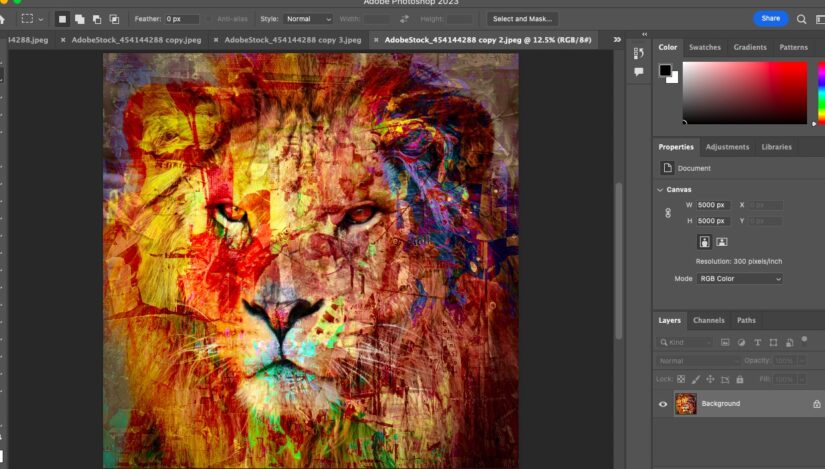Viewport: 825px width, 469px height.
Task: Click the foreground black color swatch
Action: click(x=665, y=70)
